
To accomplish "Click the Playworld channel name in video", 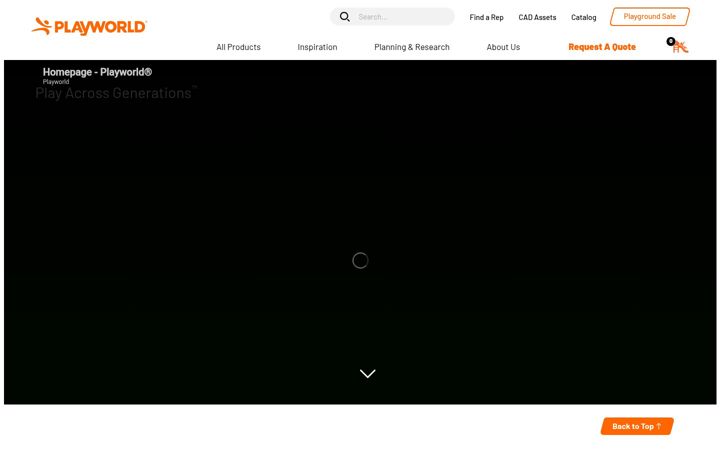I will coord(56,82).
